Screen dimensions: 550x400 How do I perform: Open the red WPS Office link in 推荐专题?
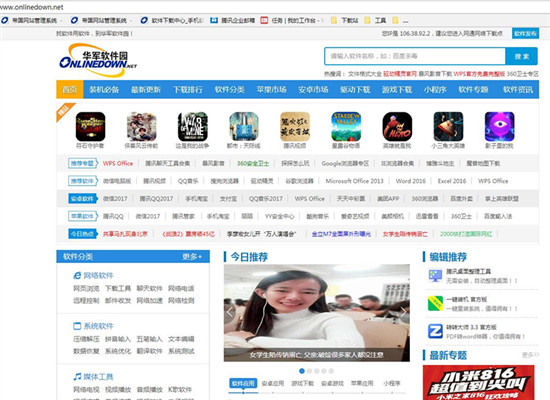pos(118,164)
